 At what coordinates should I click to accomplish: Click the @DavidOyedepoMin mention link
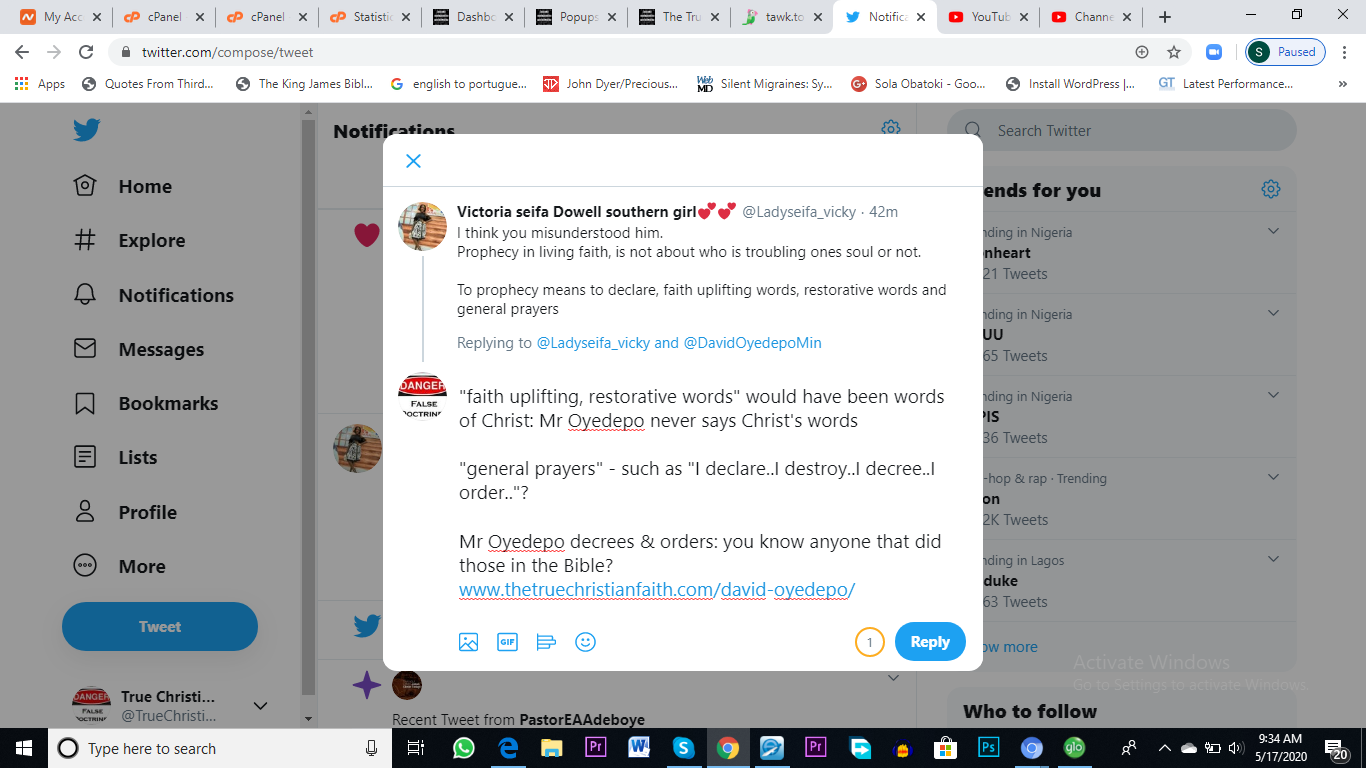pos(752,343)
